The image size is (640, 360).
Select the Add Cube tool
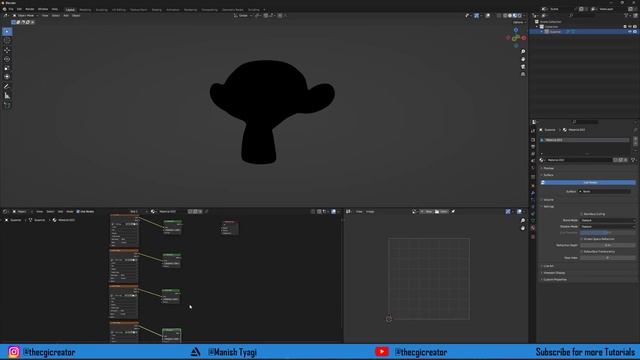pyautogui.click(x=7, y=105)
